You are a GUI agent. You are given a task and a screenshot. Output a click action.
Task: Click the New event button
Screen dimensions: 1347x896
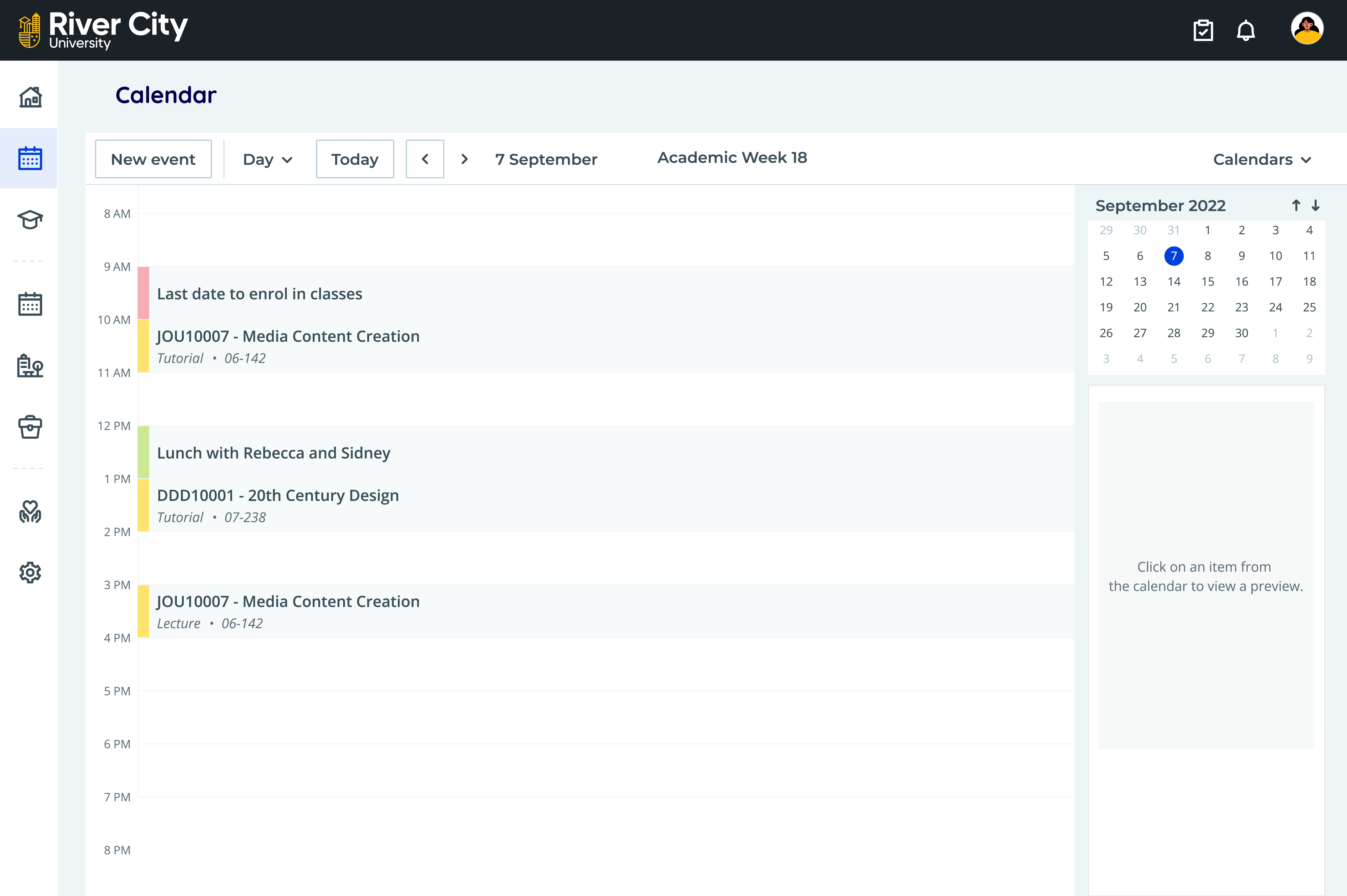point(153,159)
